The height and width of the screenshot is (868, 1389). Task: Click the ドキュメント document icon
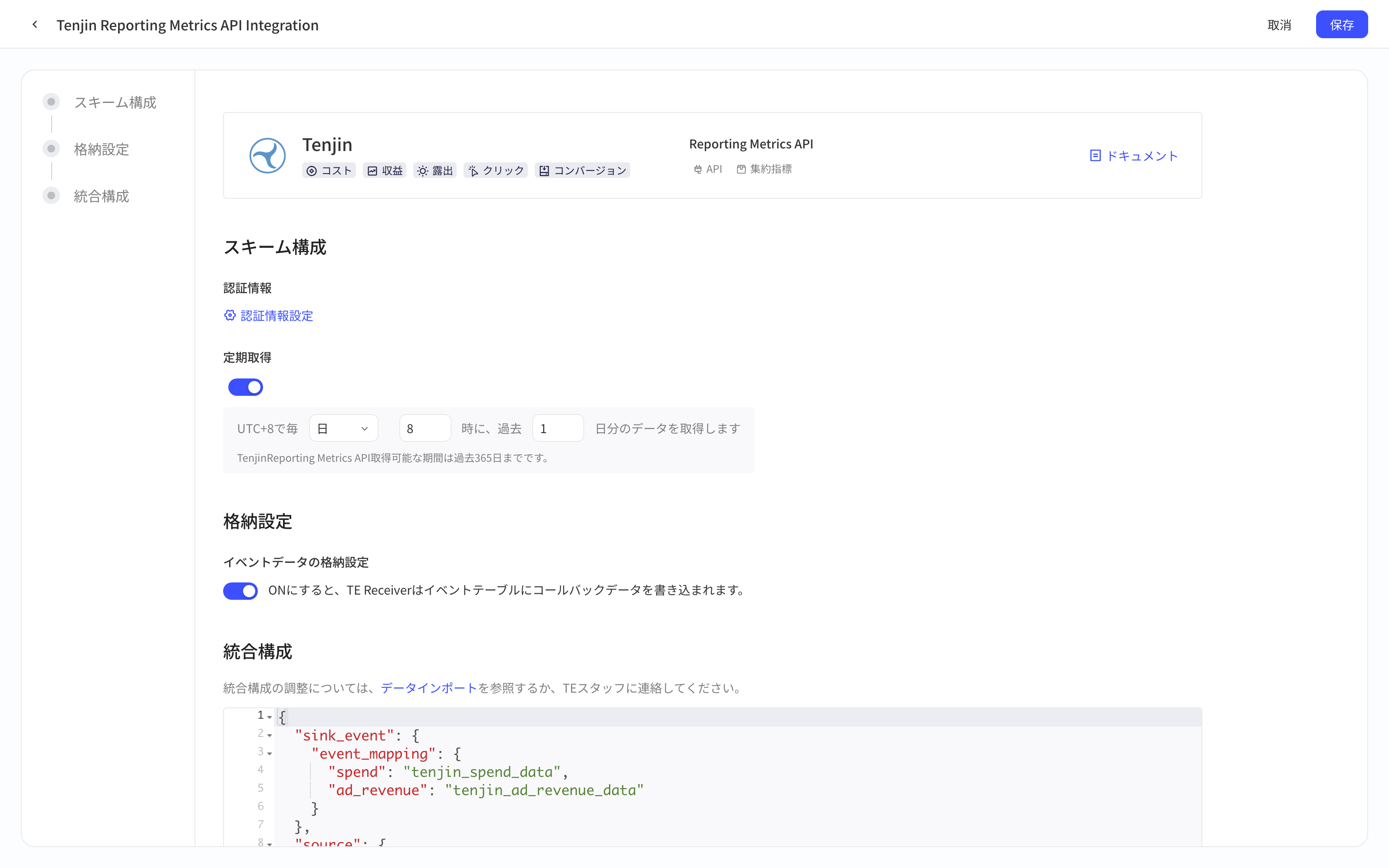(1095, 155)
